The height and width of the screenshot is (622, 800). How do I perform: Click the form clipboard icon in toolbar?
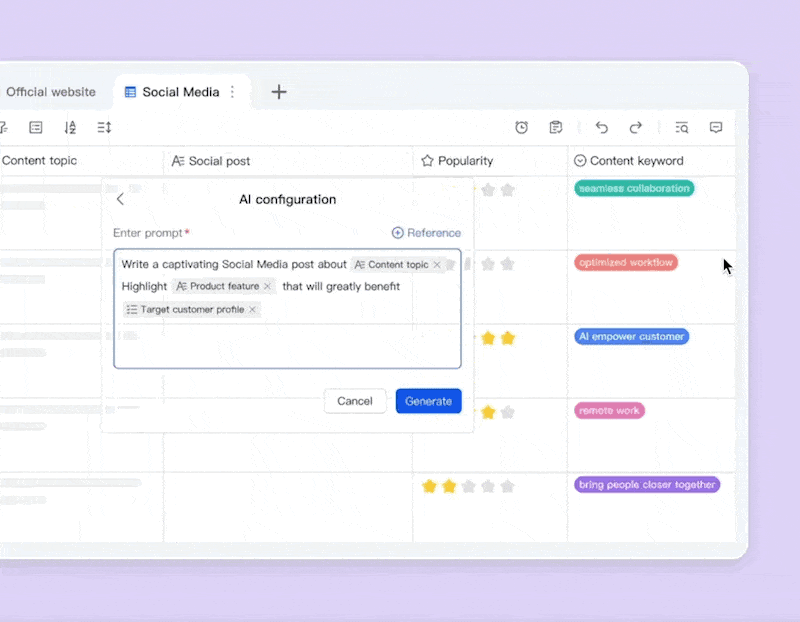click(556, 128)
